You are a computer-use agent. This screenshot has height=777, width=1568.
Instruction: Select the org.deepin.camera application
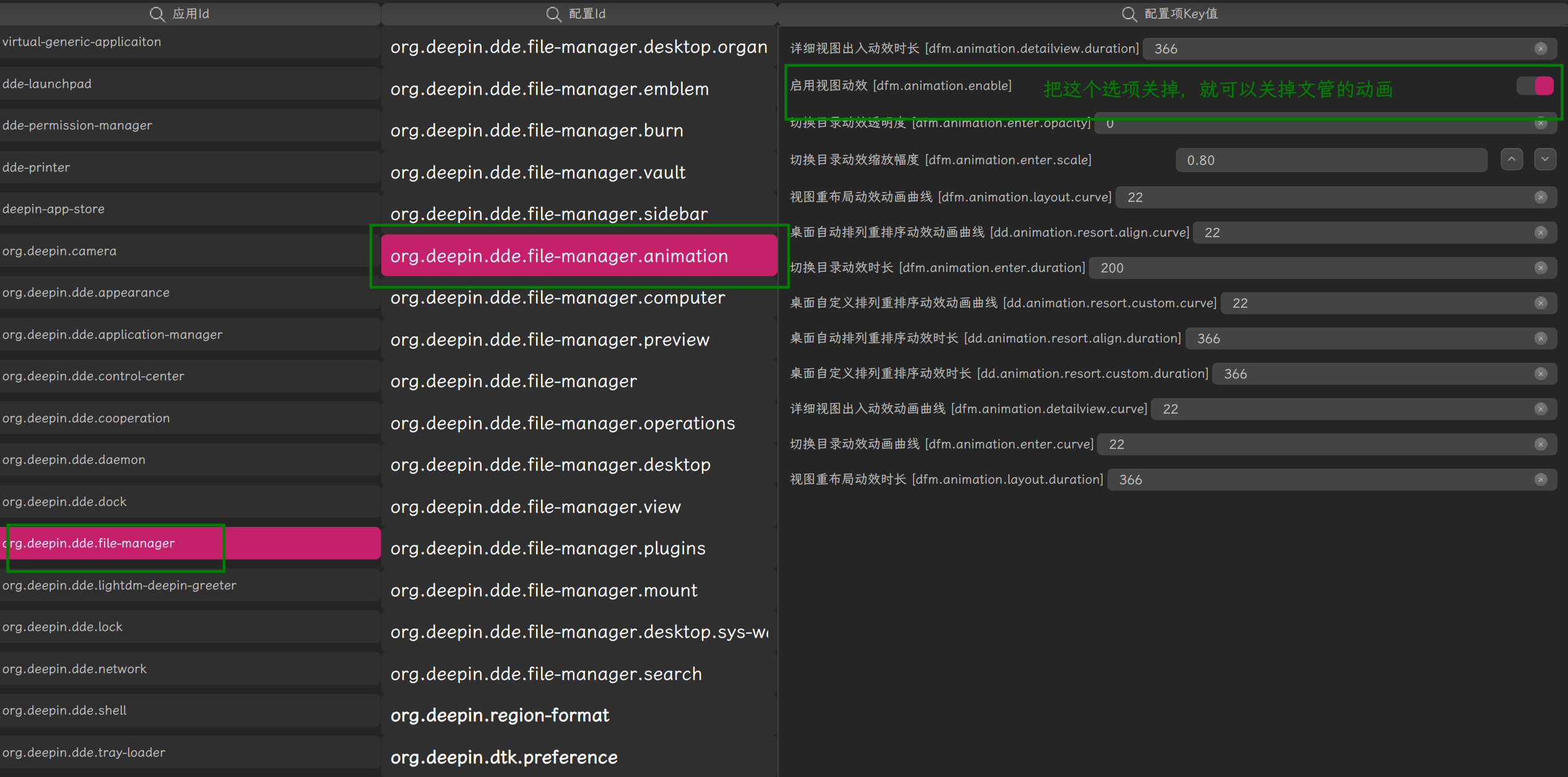[190, 251]
